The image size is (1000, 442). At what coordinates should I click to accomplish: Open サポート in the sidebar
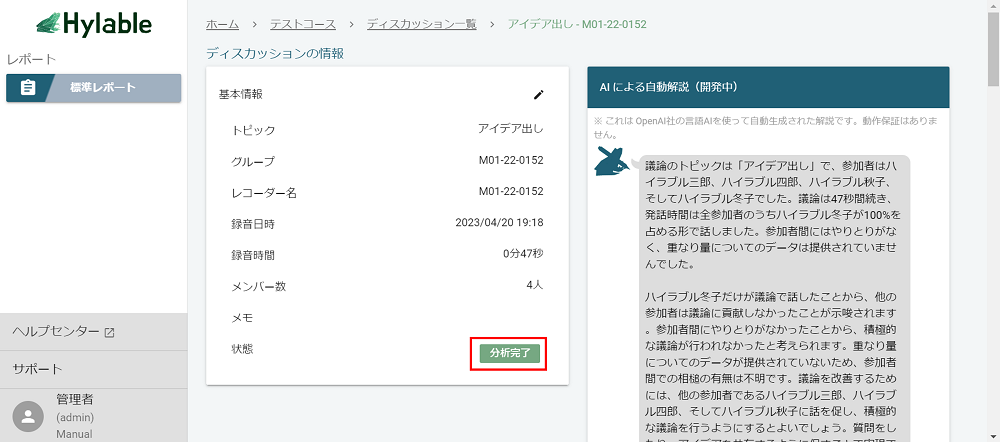tap(38, 369)
